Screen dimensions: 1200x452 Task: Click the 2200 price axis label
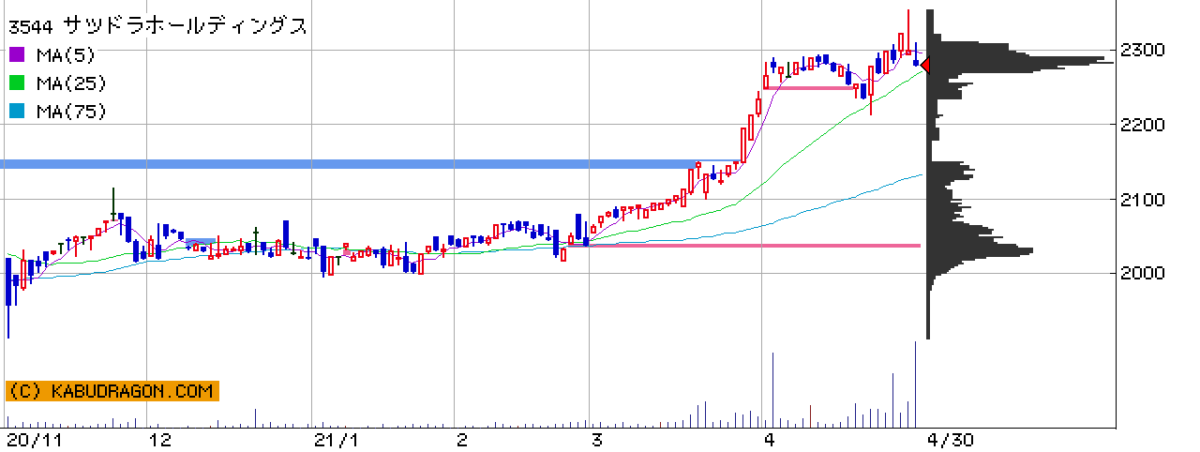1143,125
